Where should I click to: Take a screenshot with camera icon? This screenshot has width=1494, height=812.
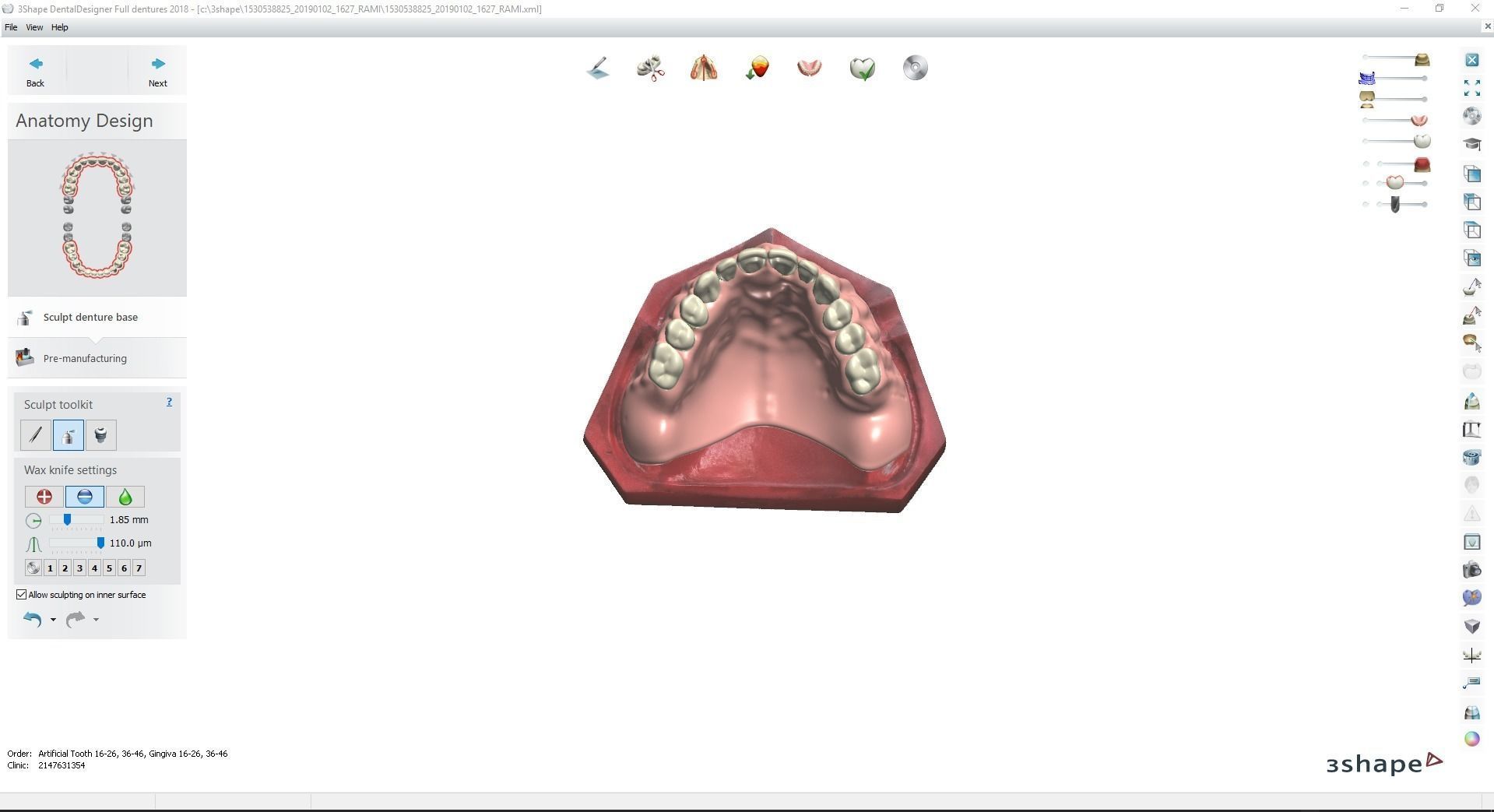point(1472,570)
